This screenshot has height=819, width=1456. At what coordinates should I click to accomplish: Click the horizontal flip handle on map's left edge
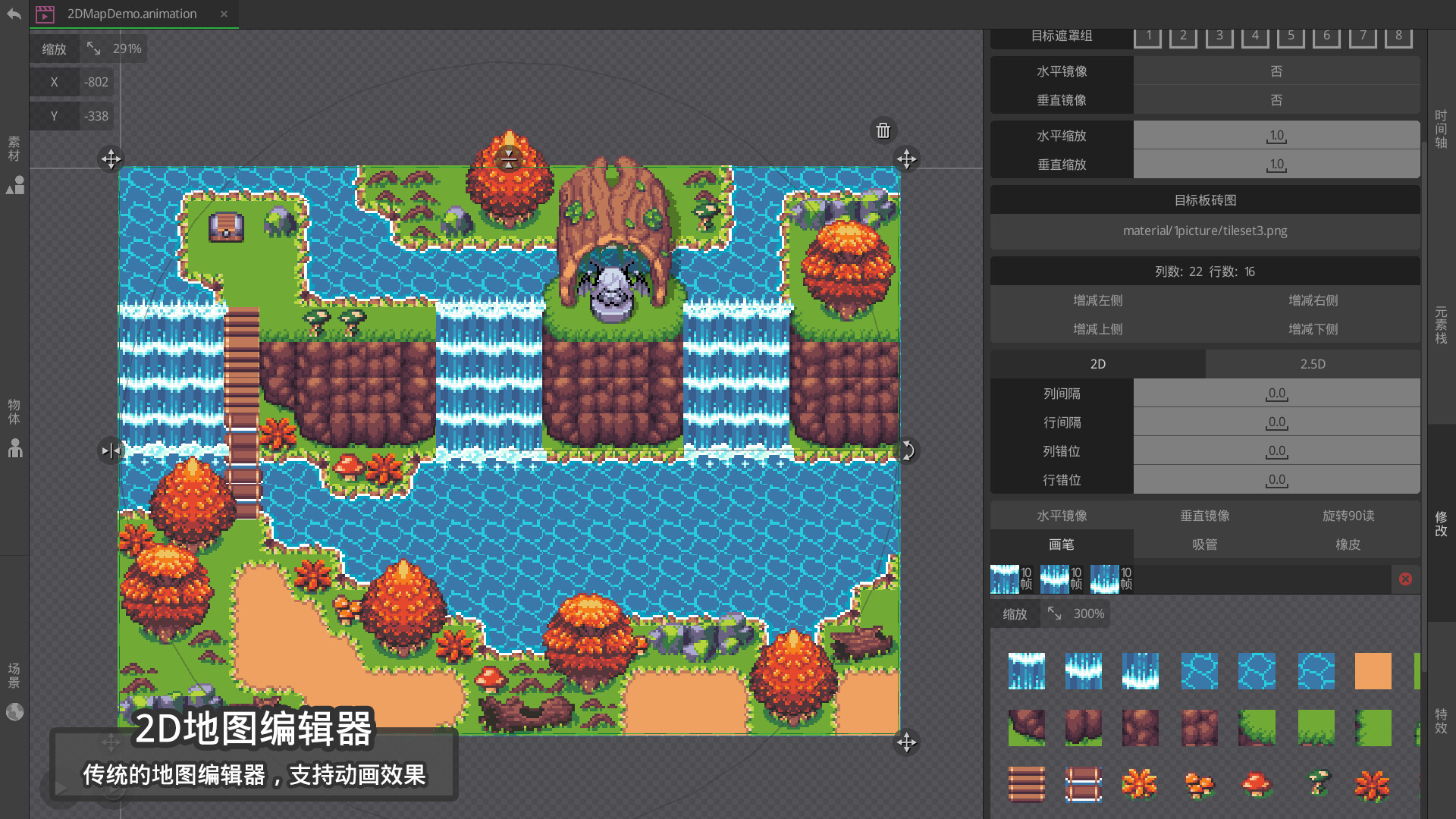pos(111,450)
